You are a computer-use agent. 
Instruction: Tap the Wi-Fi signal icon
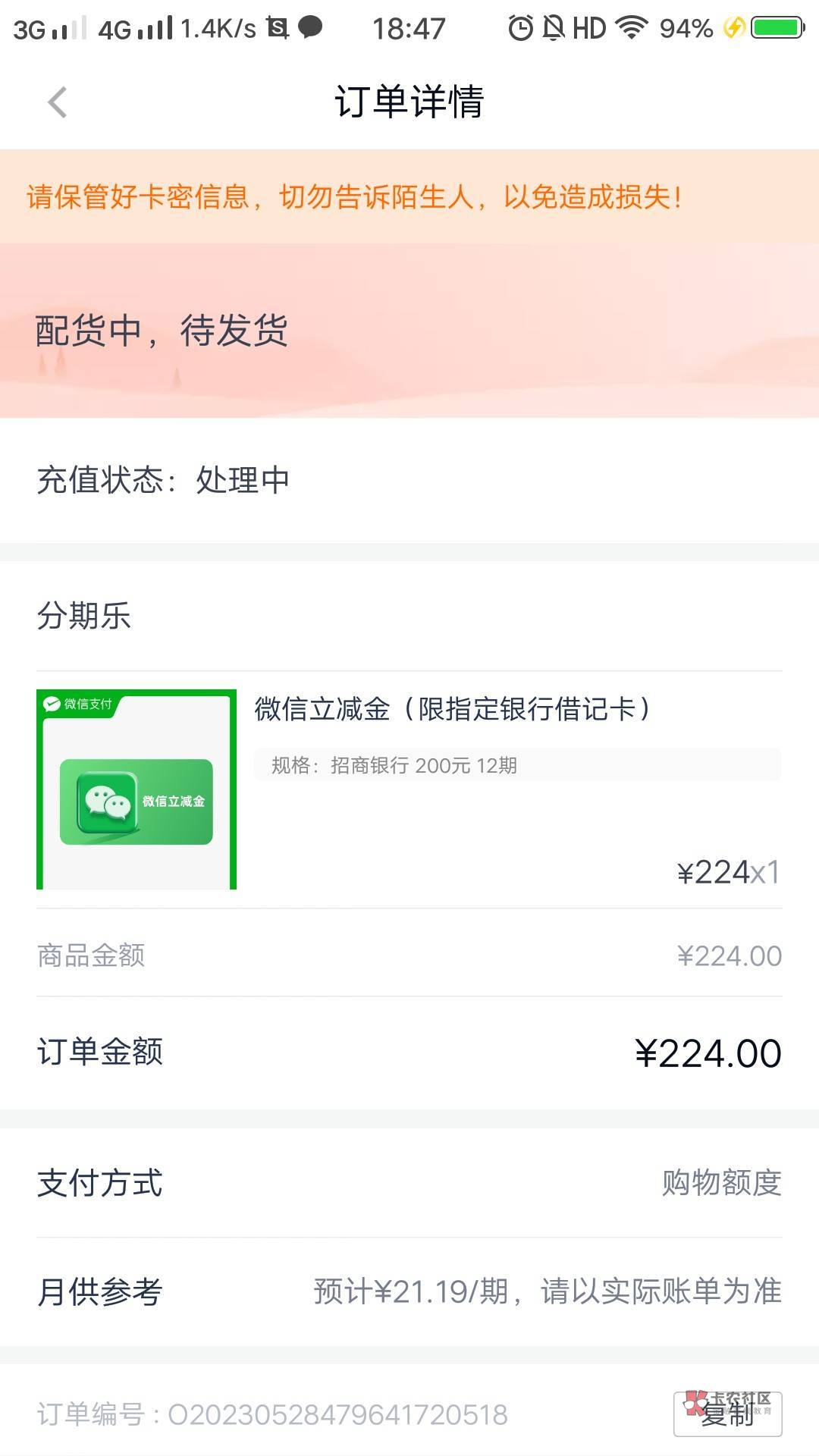(631, 29)
